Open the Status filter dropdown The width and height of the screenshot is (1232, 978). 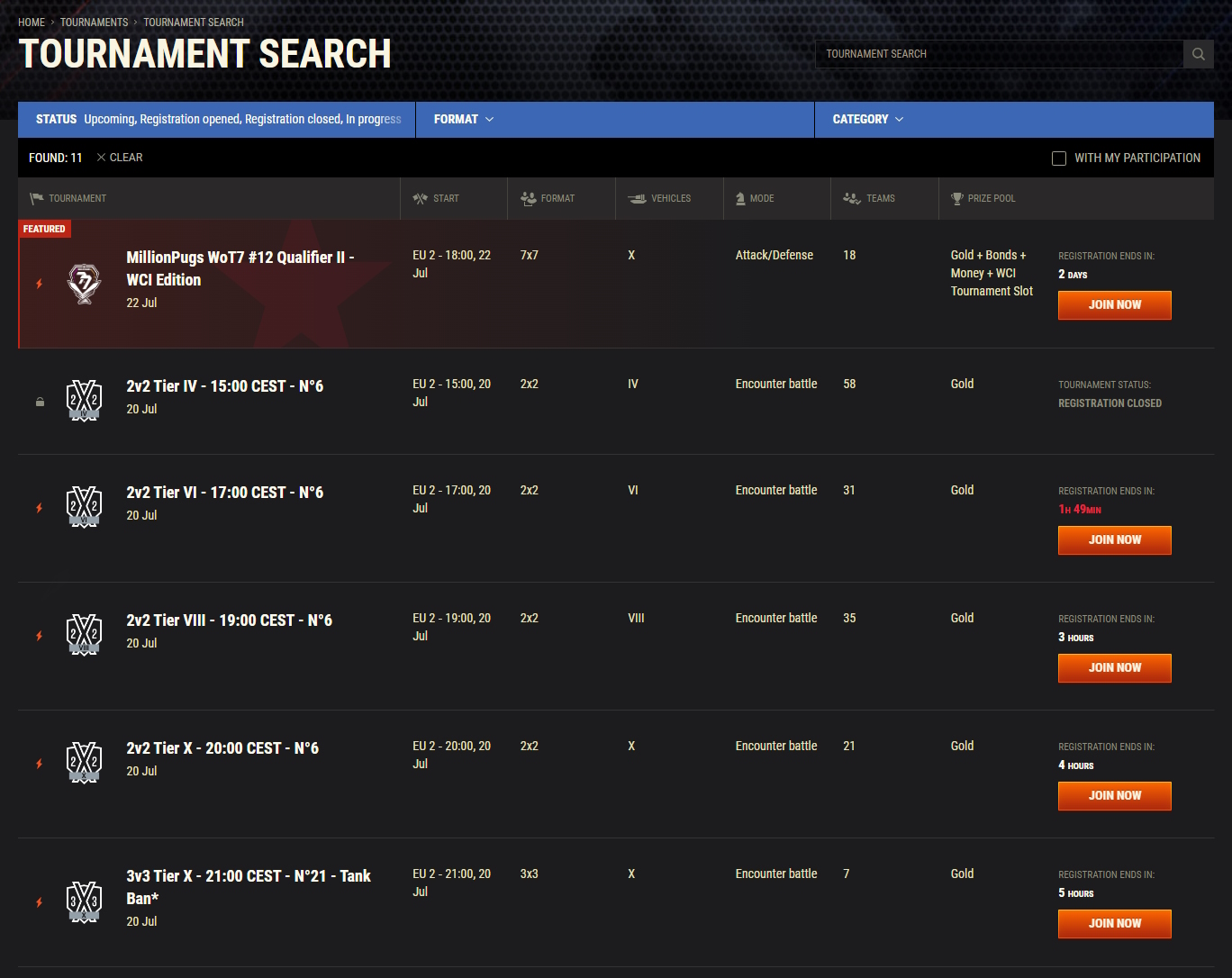217,120
